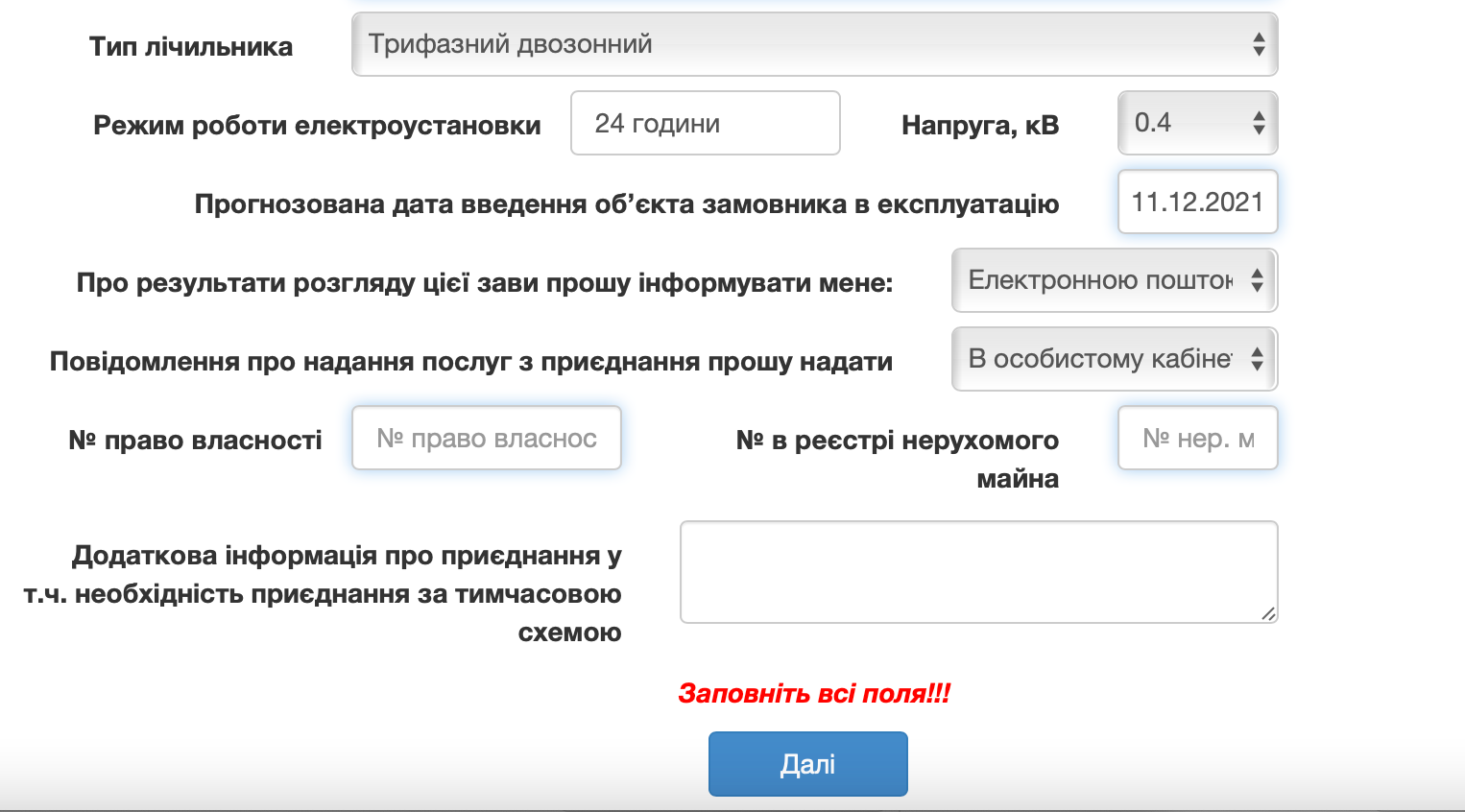The width and height of the screenshot is (1465, 812).
Task: Click the Тип лічильника label
Action: (x=191, y=47)
